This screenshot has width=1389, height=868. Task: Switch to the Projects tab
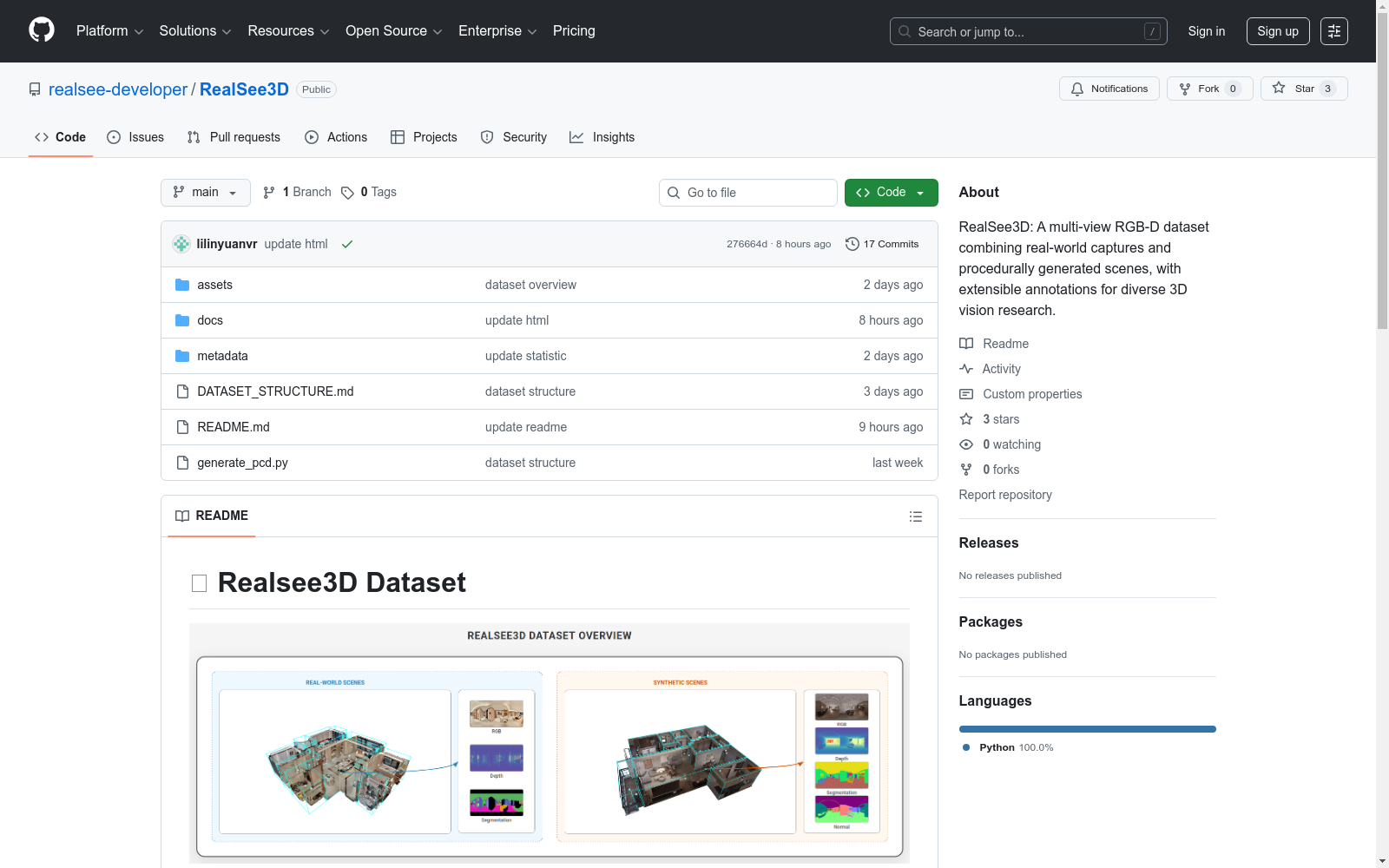[424, 137]
